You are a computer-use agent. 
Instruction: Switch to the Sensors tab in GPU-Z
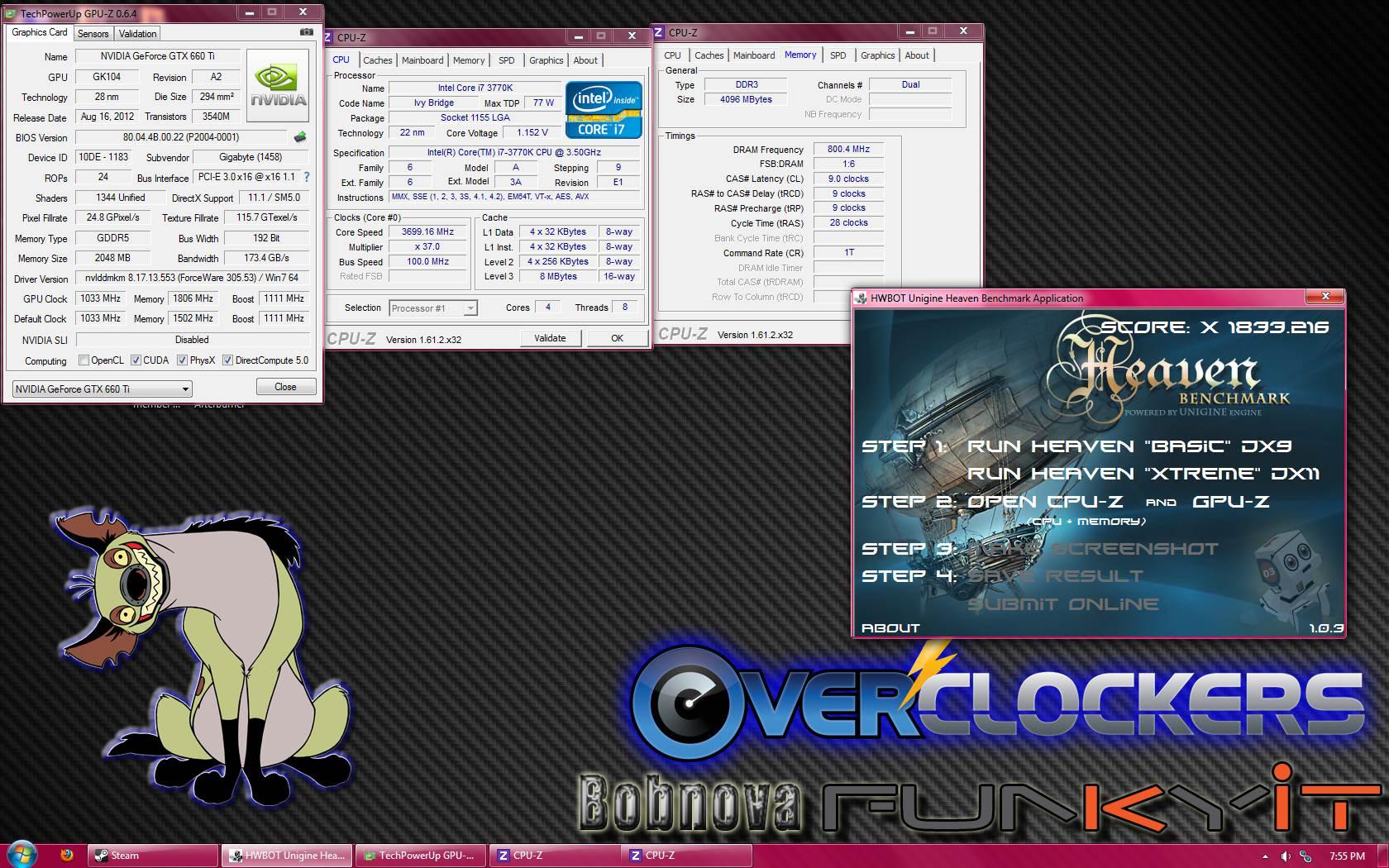[x=93, y=34]
